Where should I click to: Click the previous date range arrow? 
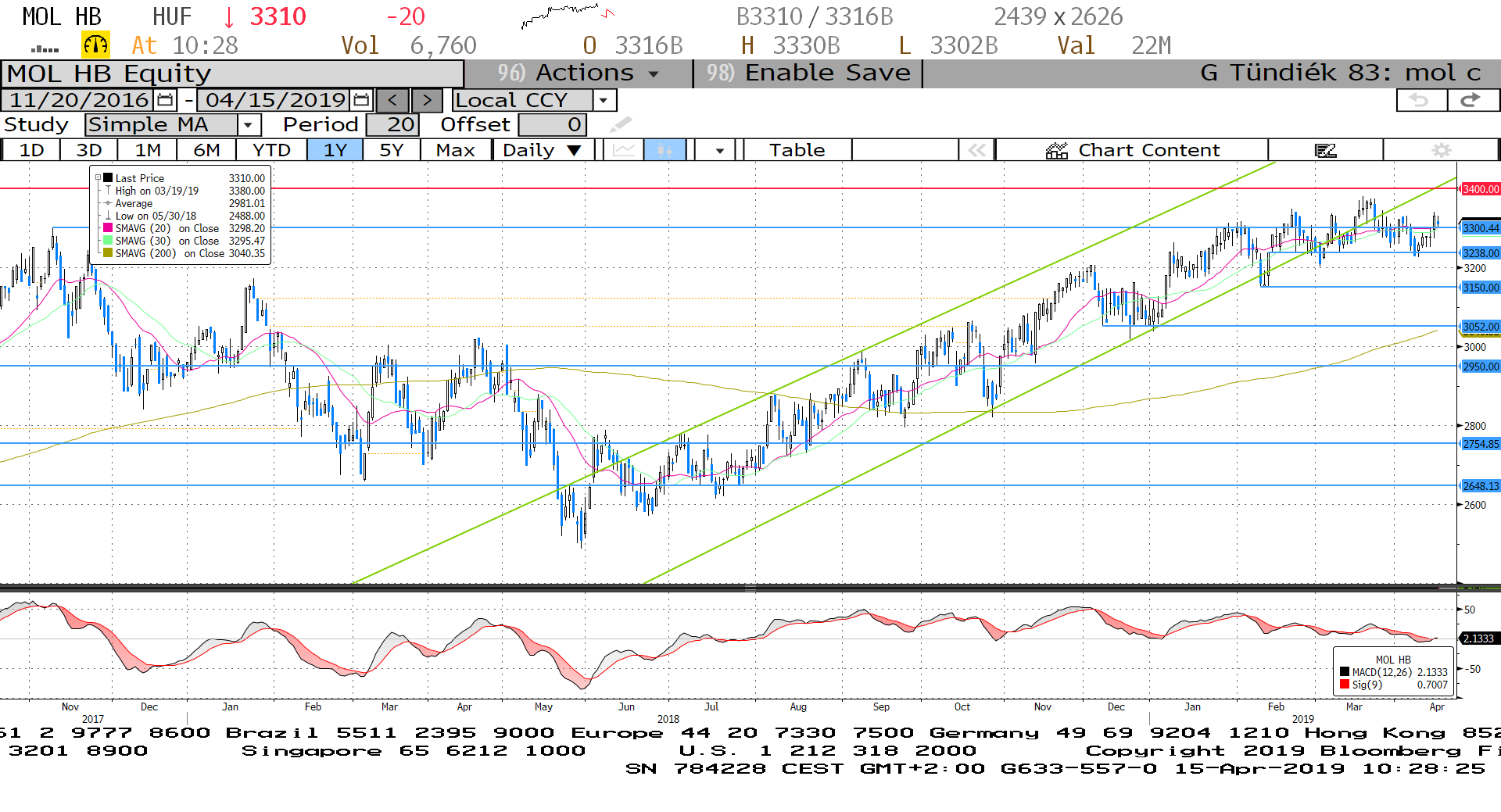point(392,100)
